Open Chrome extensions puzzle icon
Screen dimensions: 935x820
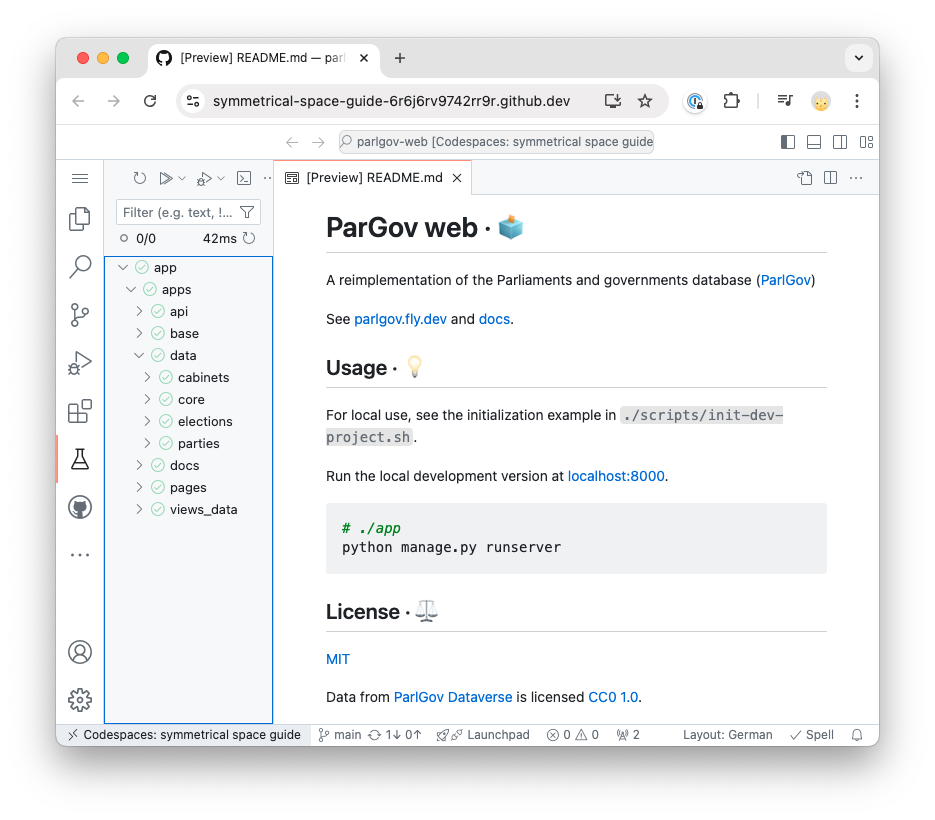coord(732,101)
